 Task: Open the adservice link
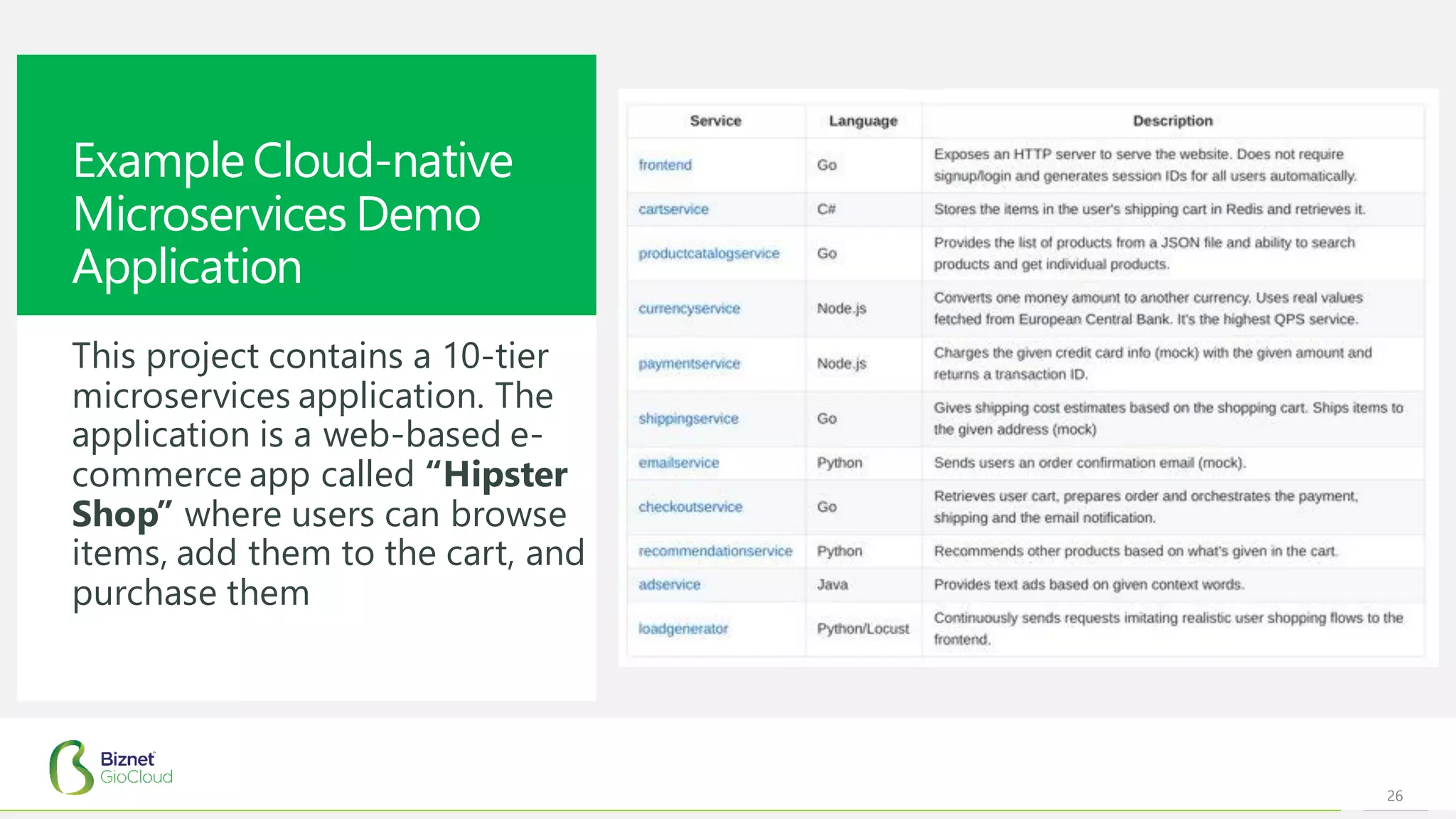pyautogui.click(x=669, y=584)
